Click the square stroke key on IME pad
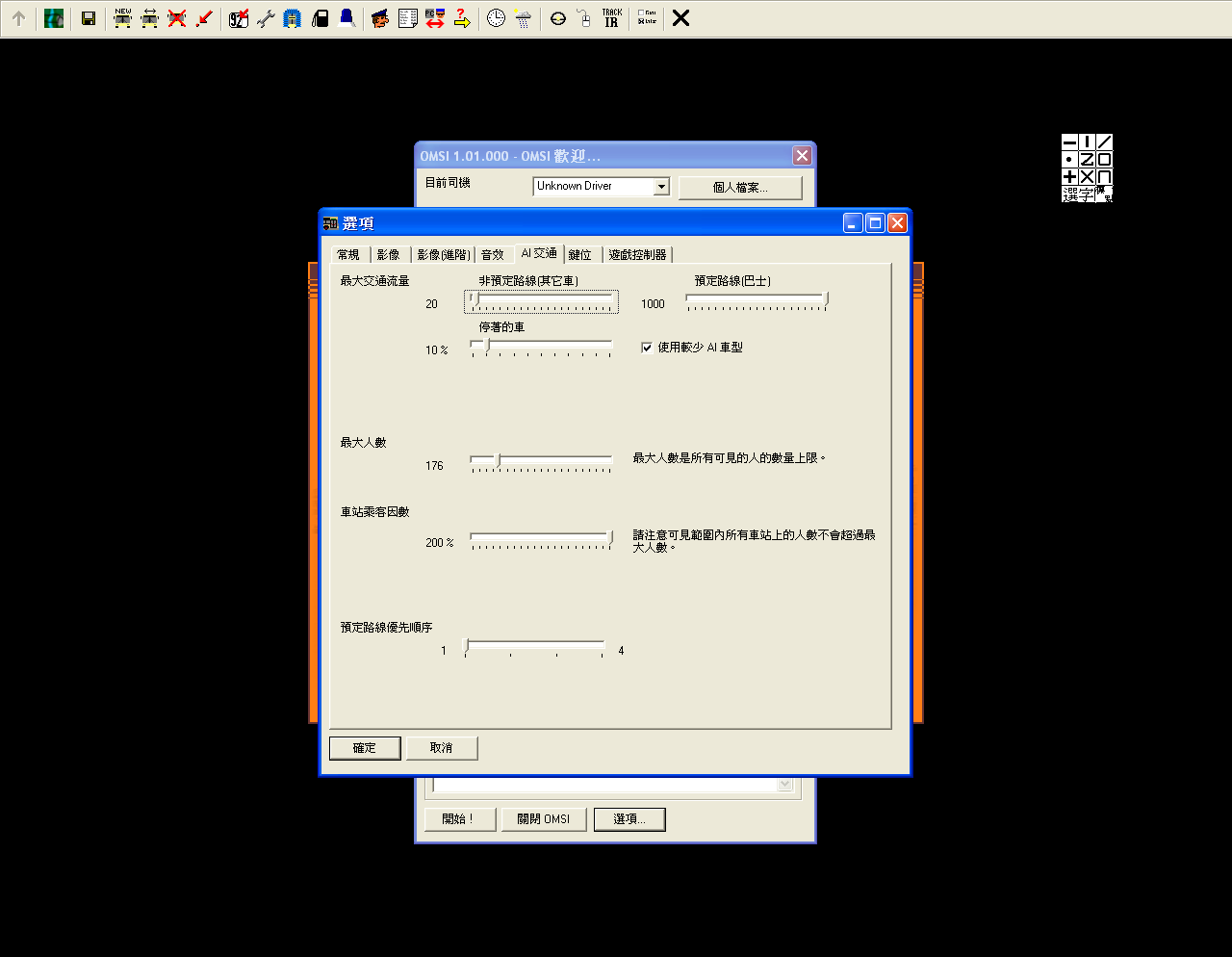The image size is (1232, 957). click(1104, 159)
